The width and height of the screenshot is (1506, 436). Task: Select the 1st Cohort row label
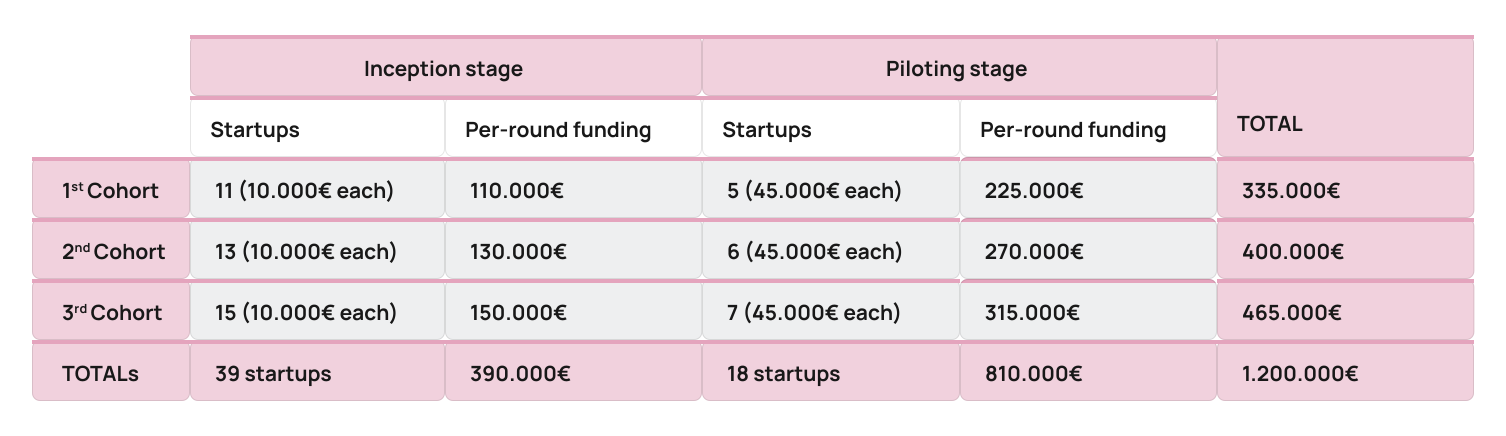point(111,189)
